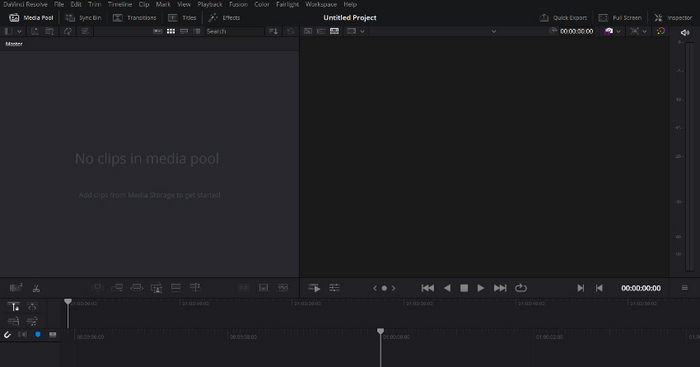Screen dimensions: 700x367
Task: Open the Trim menu
Action: click(x=94, y=4)
